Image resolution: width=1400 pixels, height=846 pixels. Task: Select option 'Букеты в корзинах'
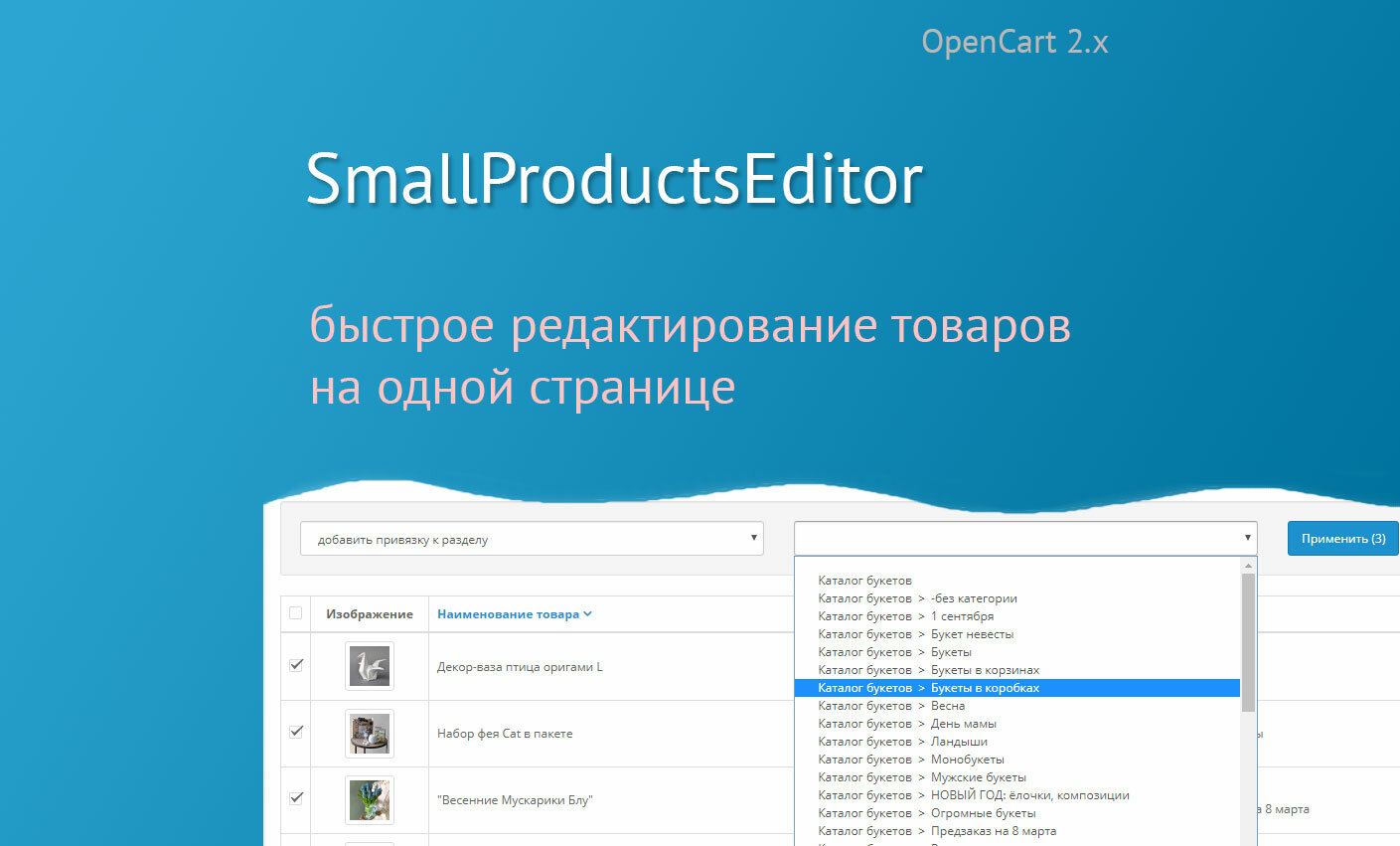[x=1017, y=670]
